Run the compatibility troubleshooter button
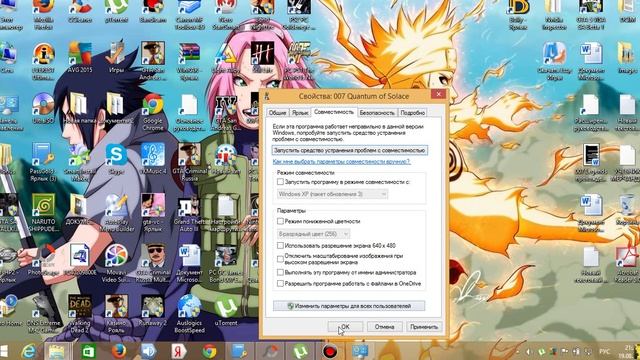Viewport: 640px width, 360px height. [x=349, y=150]
